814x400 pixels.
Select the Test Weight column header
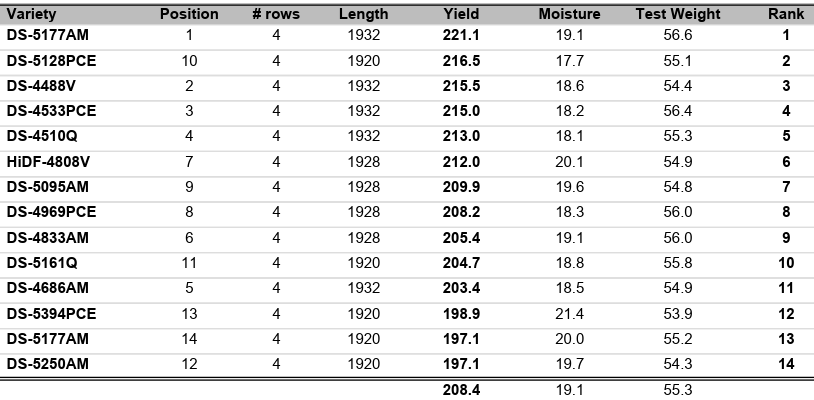679,14
